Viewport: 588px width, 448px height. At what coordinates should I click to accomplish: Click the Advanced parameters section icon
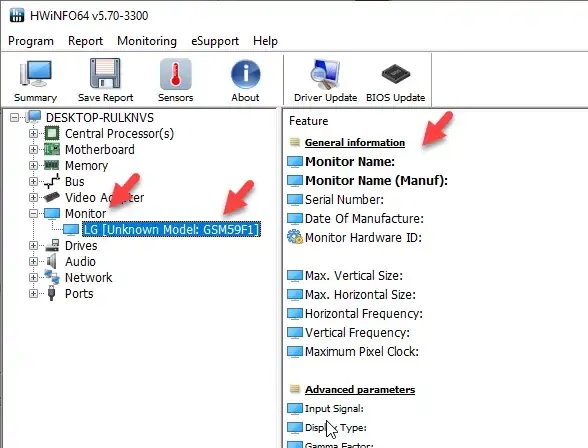295,389
